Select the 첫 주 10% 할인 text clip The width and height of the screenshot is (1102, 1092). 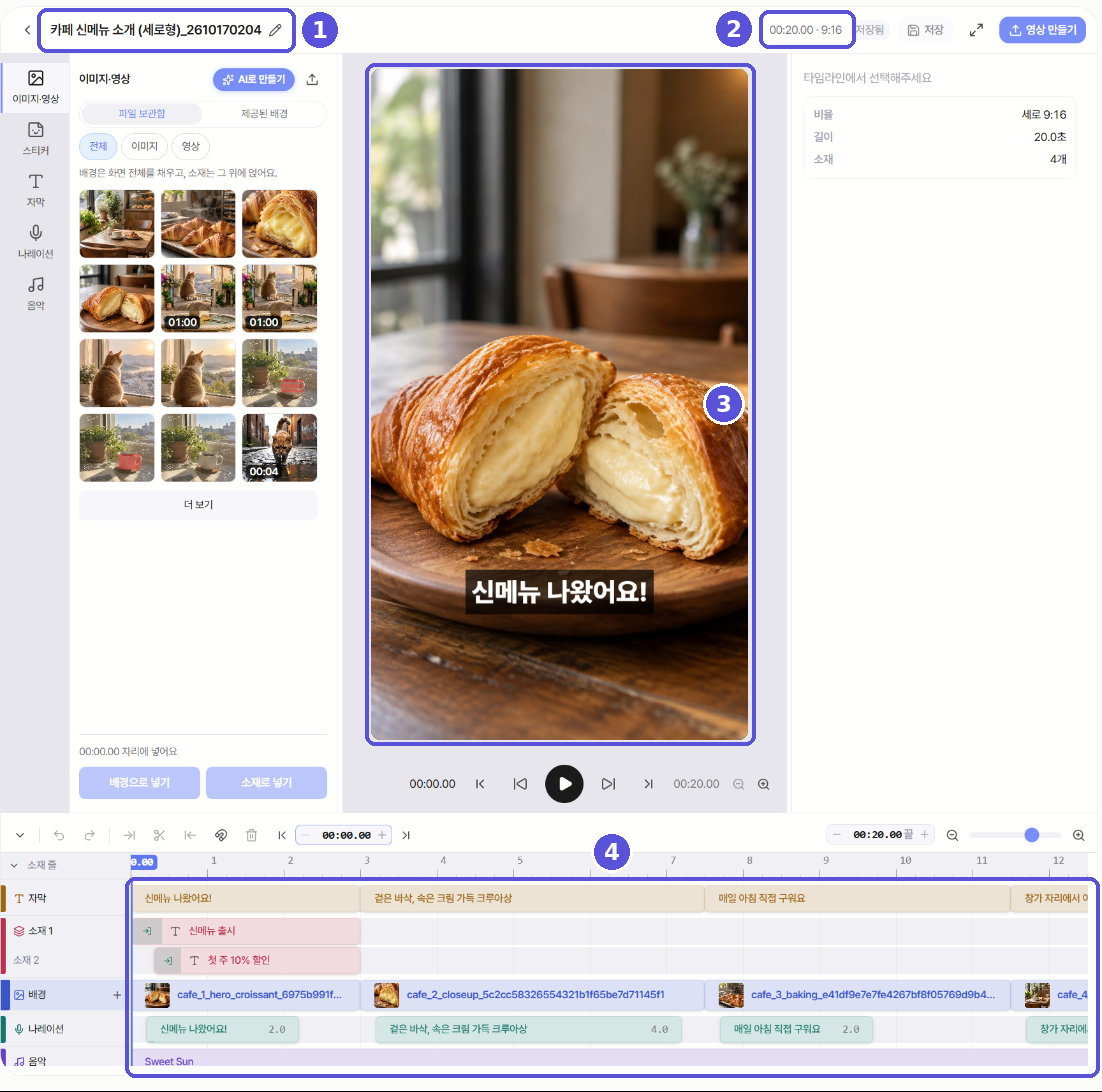pos(257,961)
